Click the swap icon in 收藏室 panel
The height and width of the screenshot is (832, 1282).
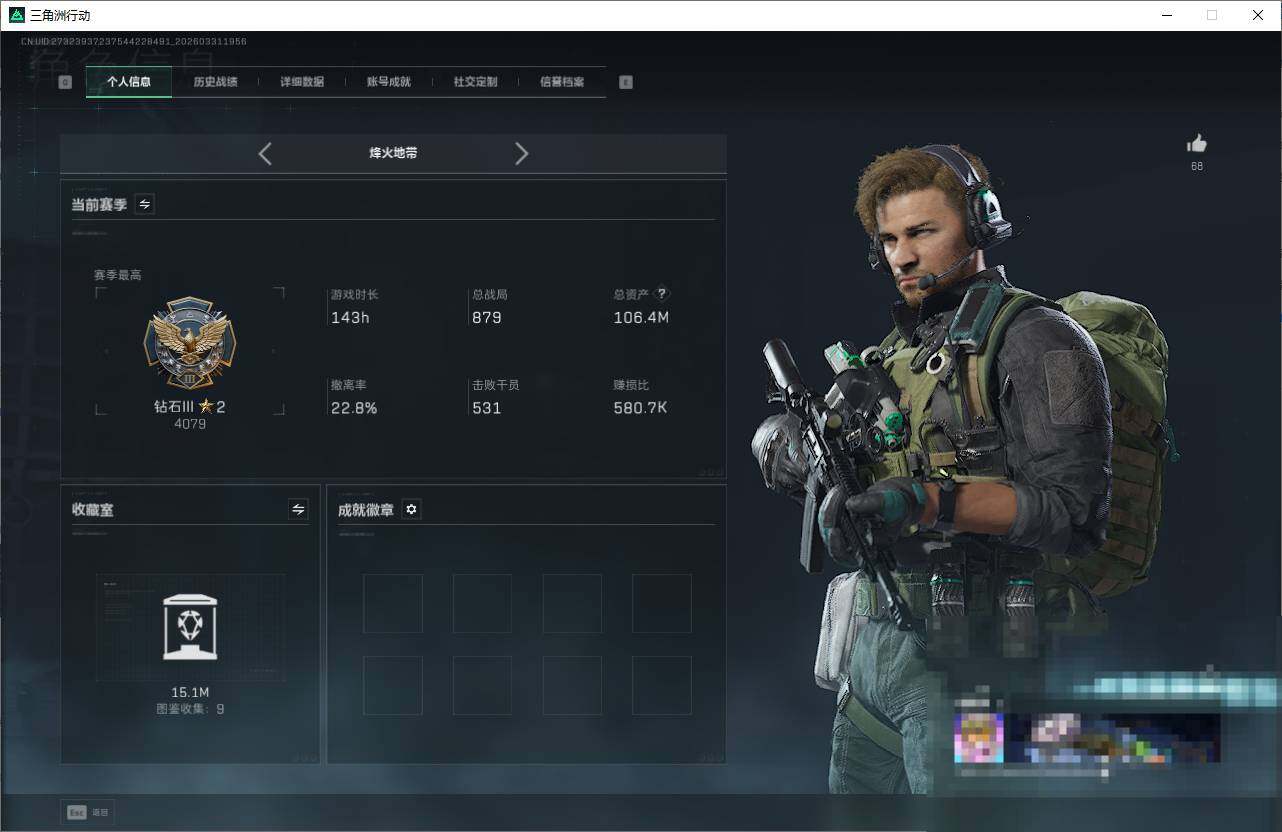(x=298, y=509)
